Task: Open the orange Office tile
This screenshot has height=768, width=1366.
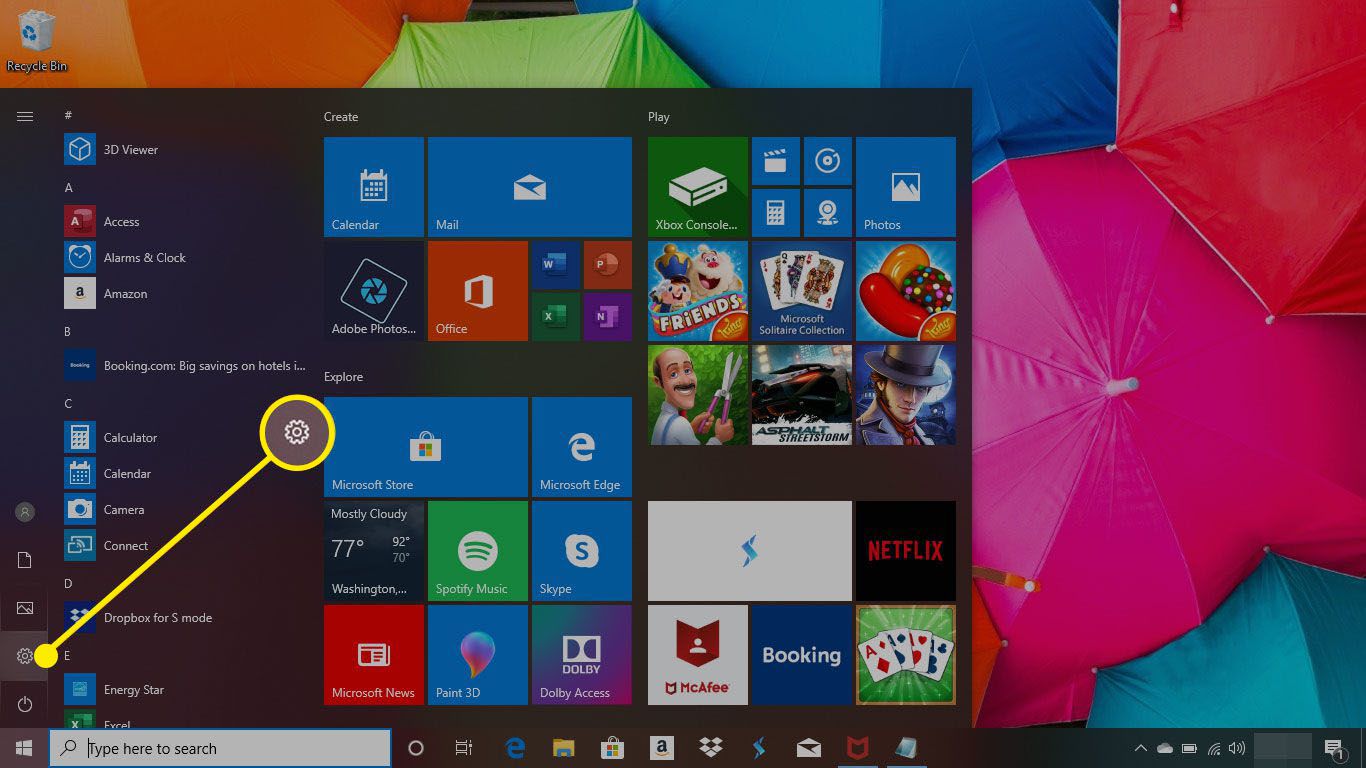Action: (477, 290)
